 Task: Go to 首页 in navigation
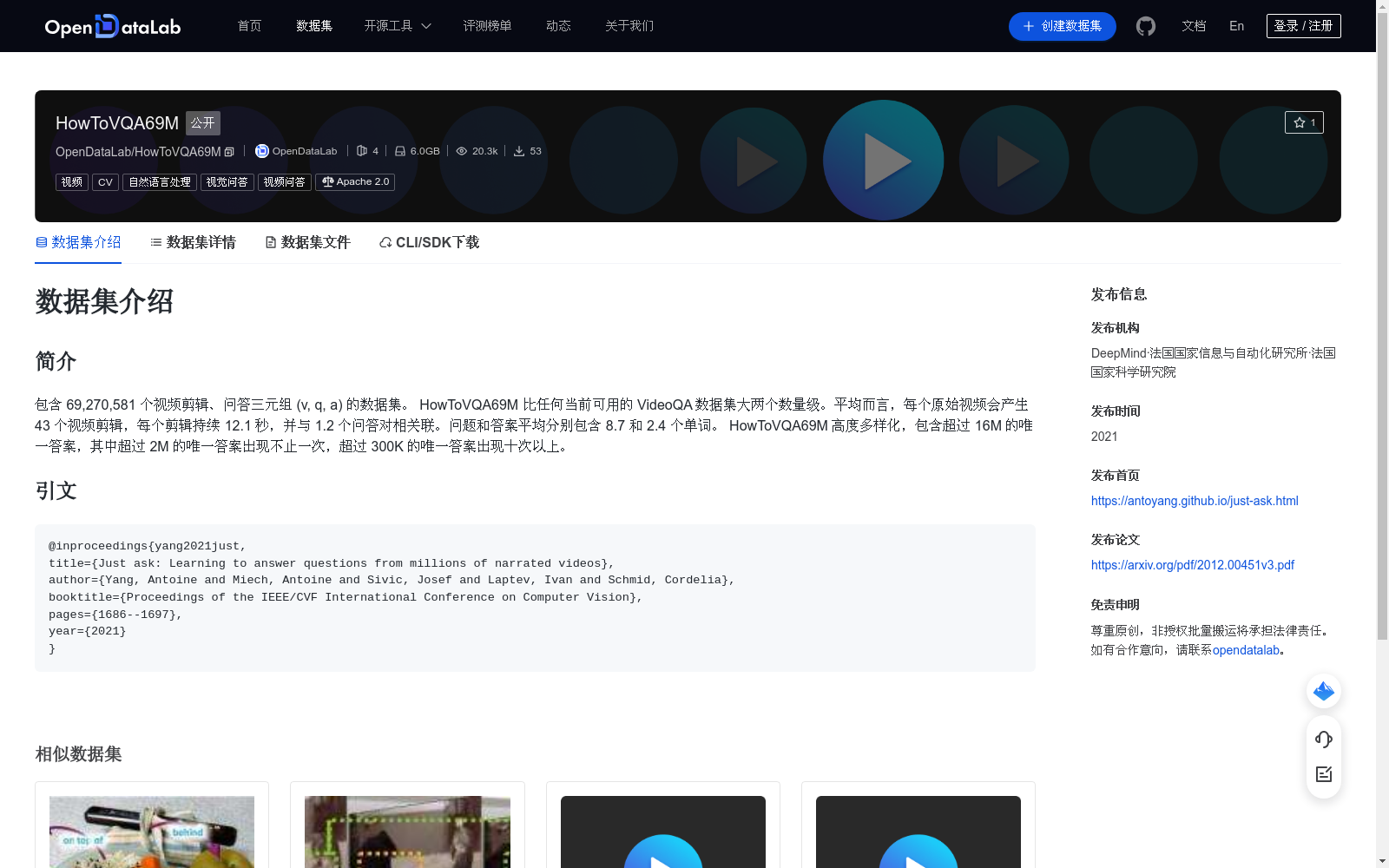(249, 26)
